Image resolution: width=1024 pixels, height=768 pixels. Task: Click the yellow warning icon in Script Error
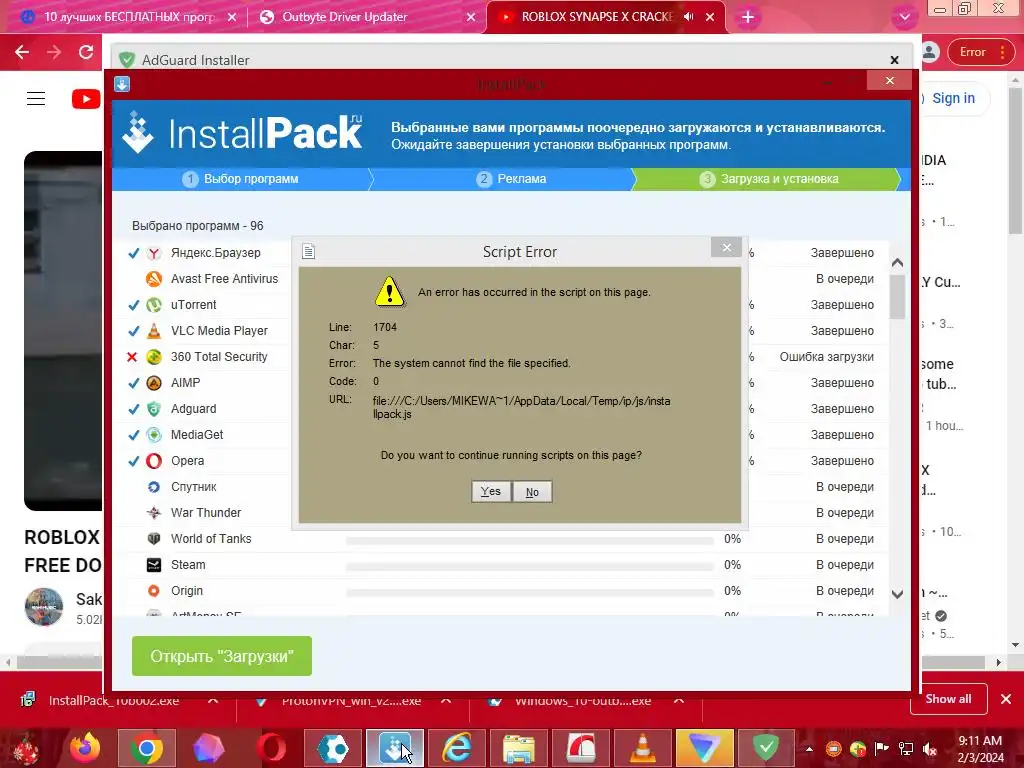click(390, 291)
